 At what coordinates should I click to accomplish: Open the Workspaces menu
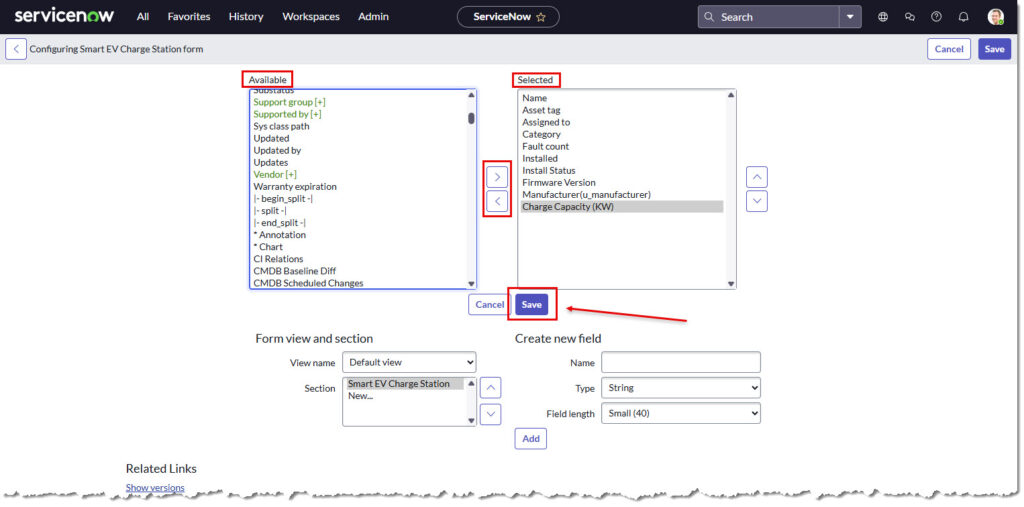tap(310, 17)
